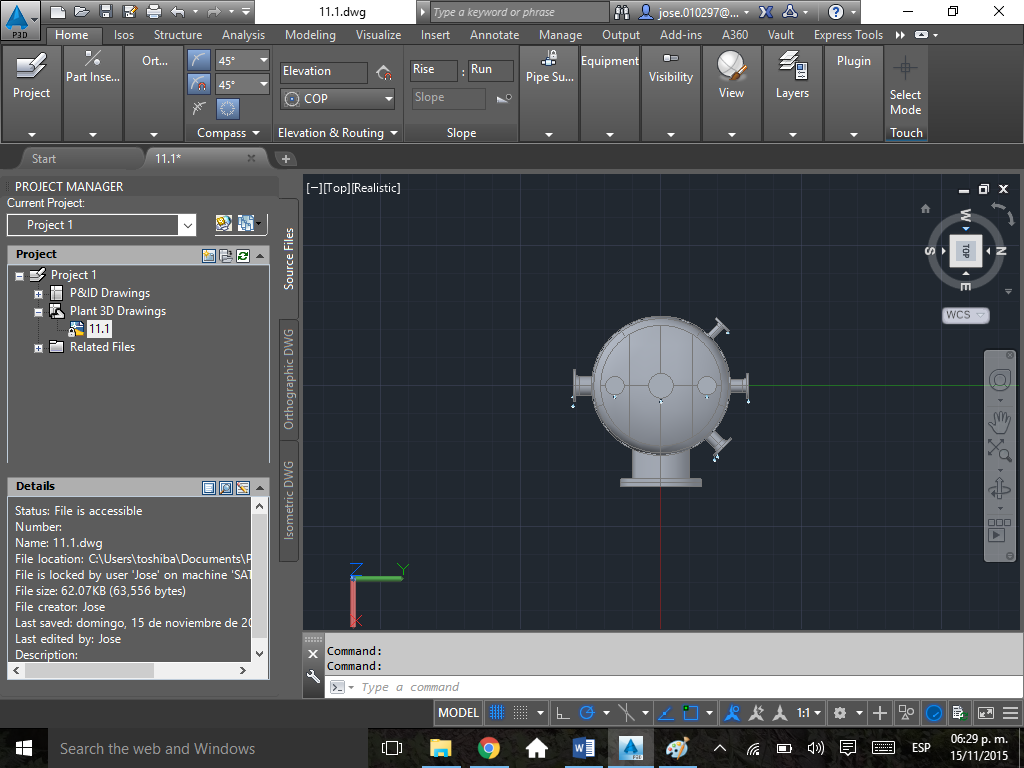Expand the Related Files tree node
This screenshot has height=768, width=1024.
(x=39, y=348)
